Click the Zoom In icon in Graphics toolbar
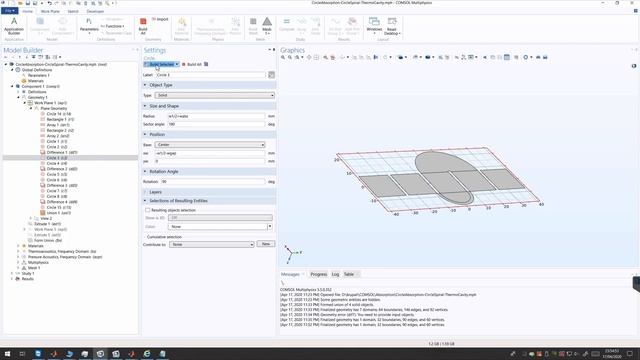This screenshot has width=640, height=360. 283,57
